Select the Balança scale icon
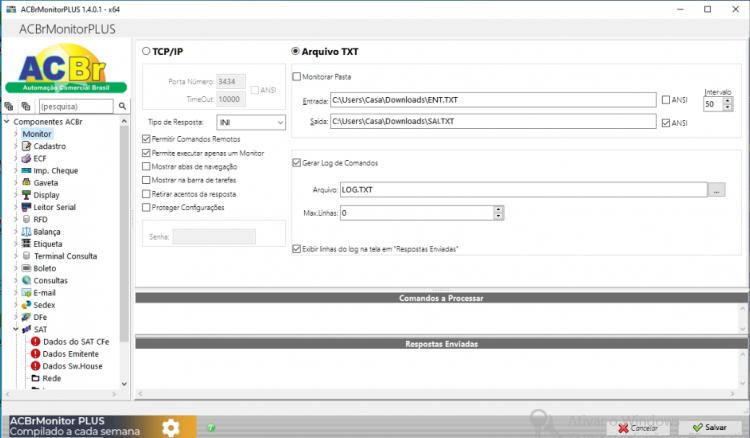 pos(26,231)
